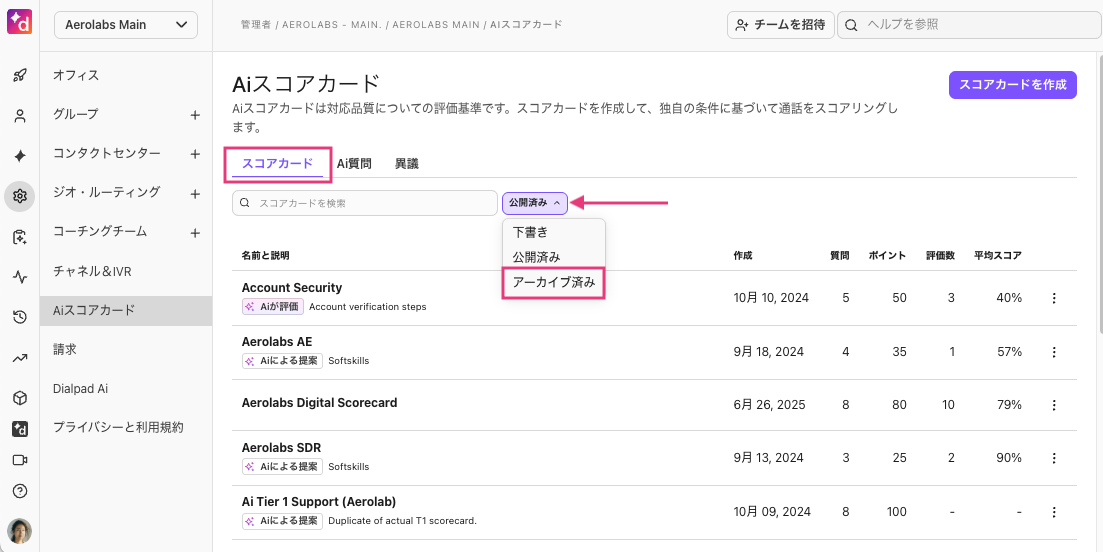Click スコアカードを作成 button

[1012, 85]
